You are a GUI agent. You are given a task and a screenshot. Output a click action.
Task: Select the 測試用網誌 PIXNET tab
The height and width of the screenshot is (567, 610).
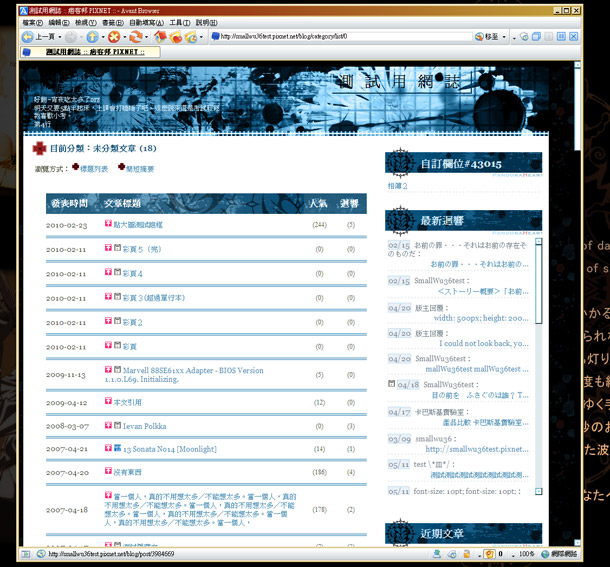pos(90,52)
